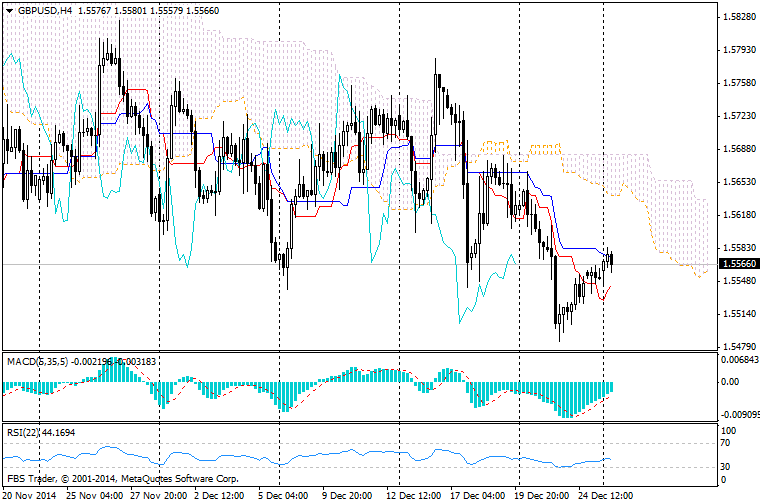
Task: Click the FBS Trader MetaQuotes copyright text
Action: pos(123,479)
